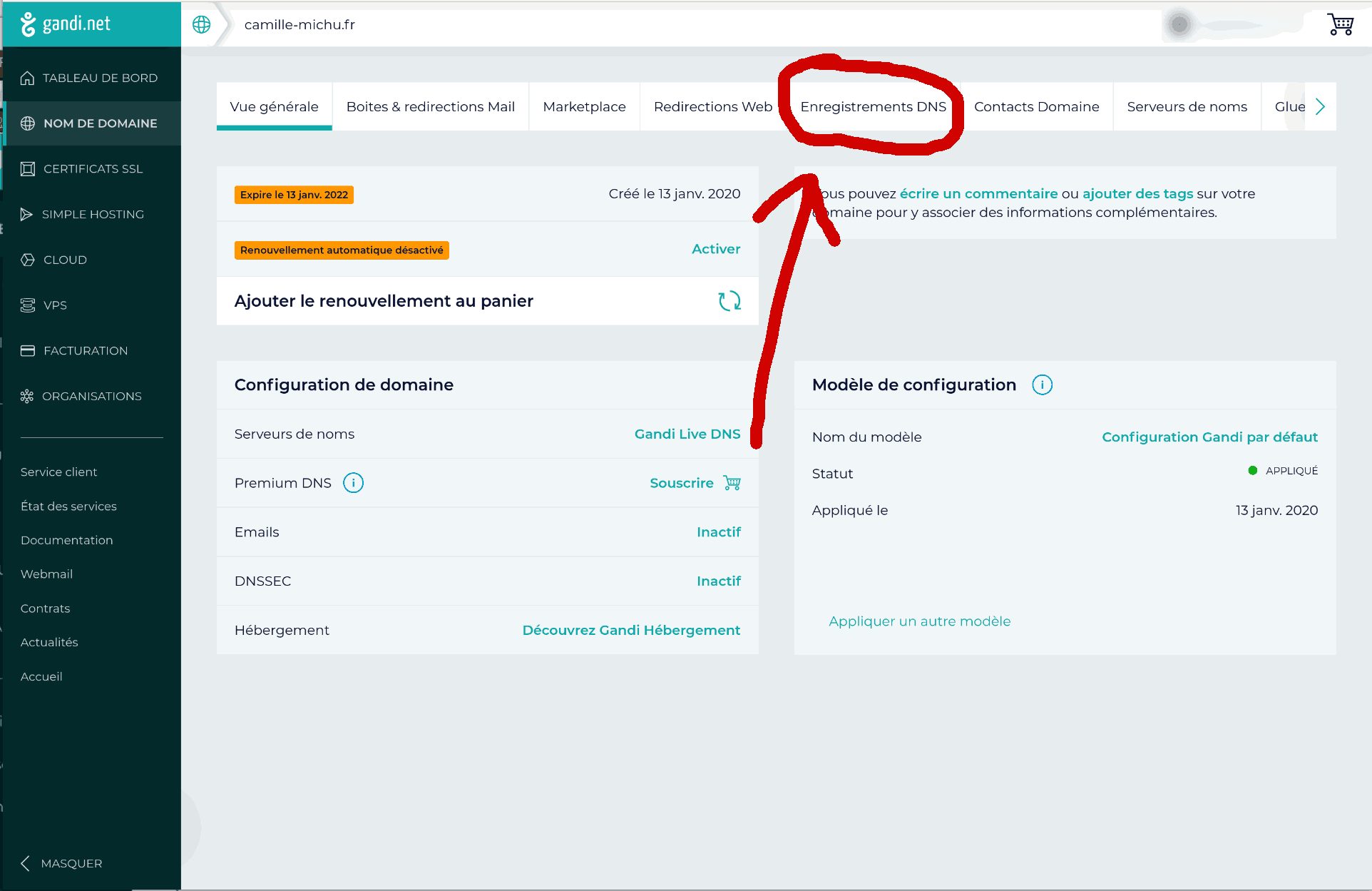Viewport: 1372px width, 891px height.
Task: Click ajouter des tags link
Action: (1137, 194)
